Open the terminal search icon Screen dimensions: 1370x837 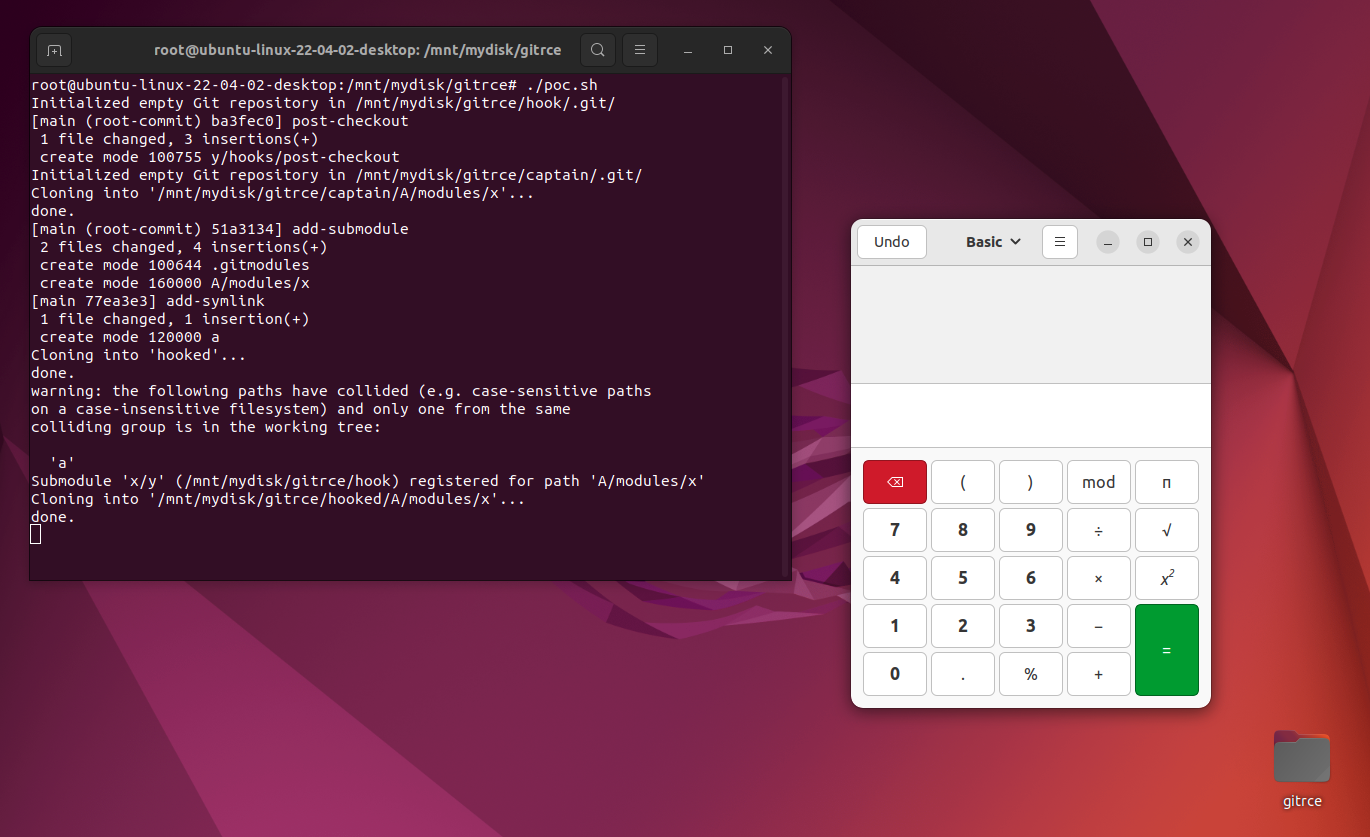coord(597,49)
